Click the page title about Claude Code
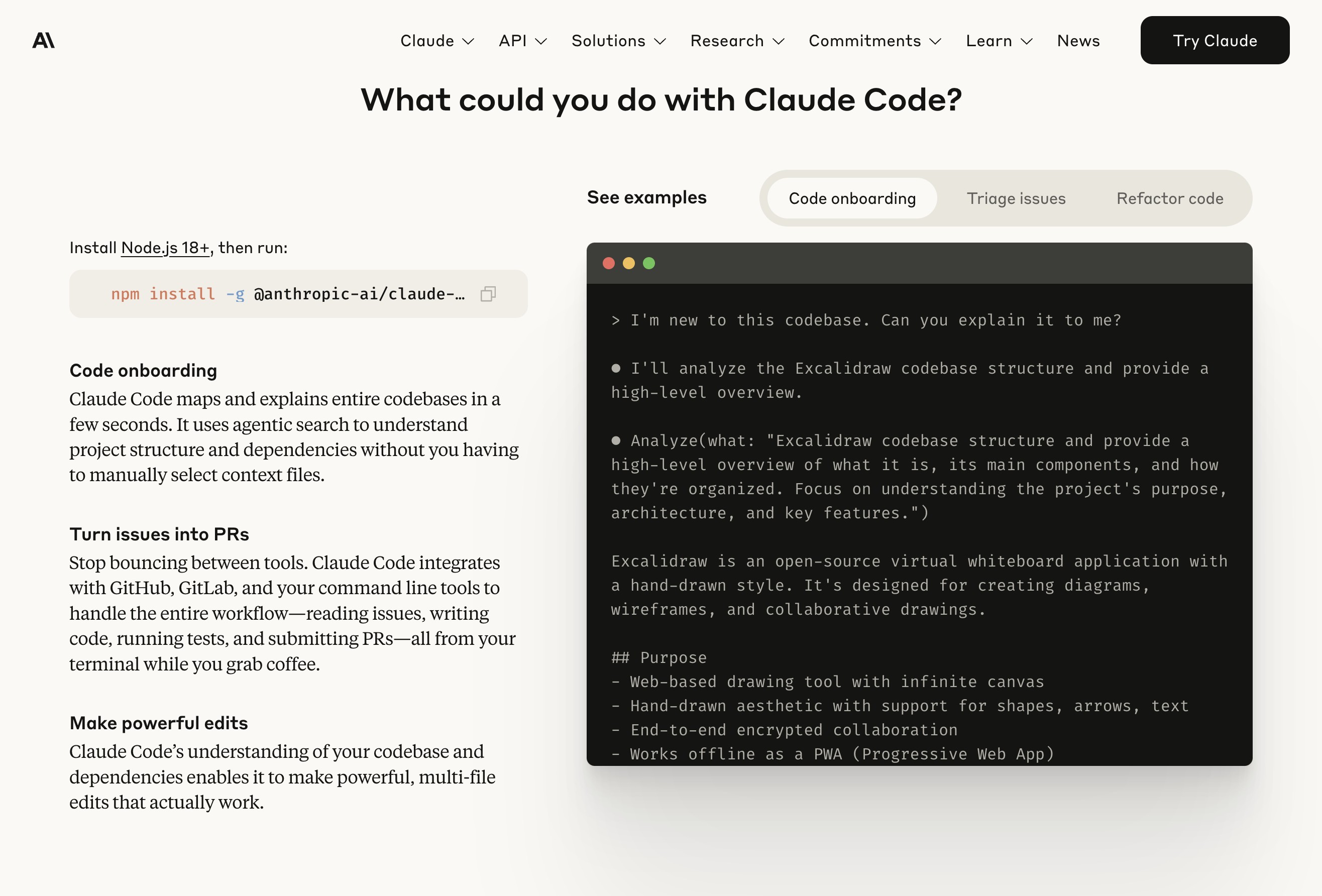The image size is (1322, 896). (x=661, y=100)
